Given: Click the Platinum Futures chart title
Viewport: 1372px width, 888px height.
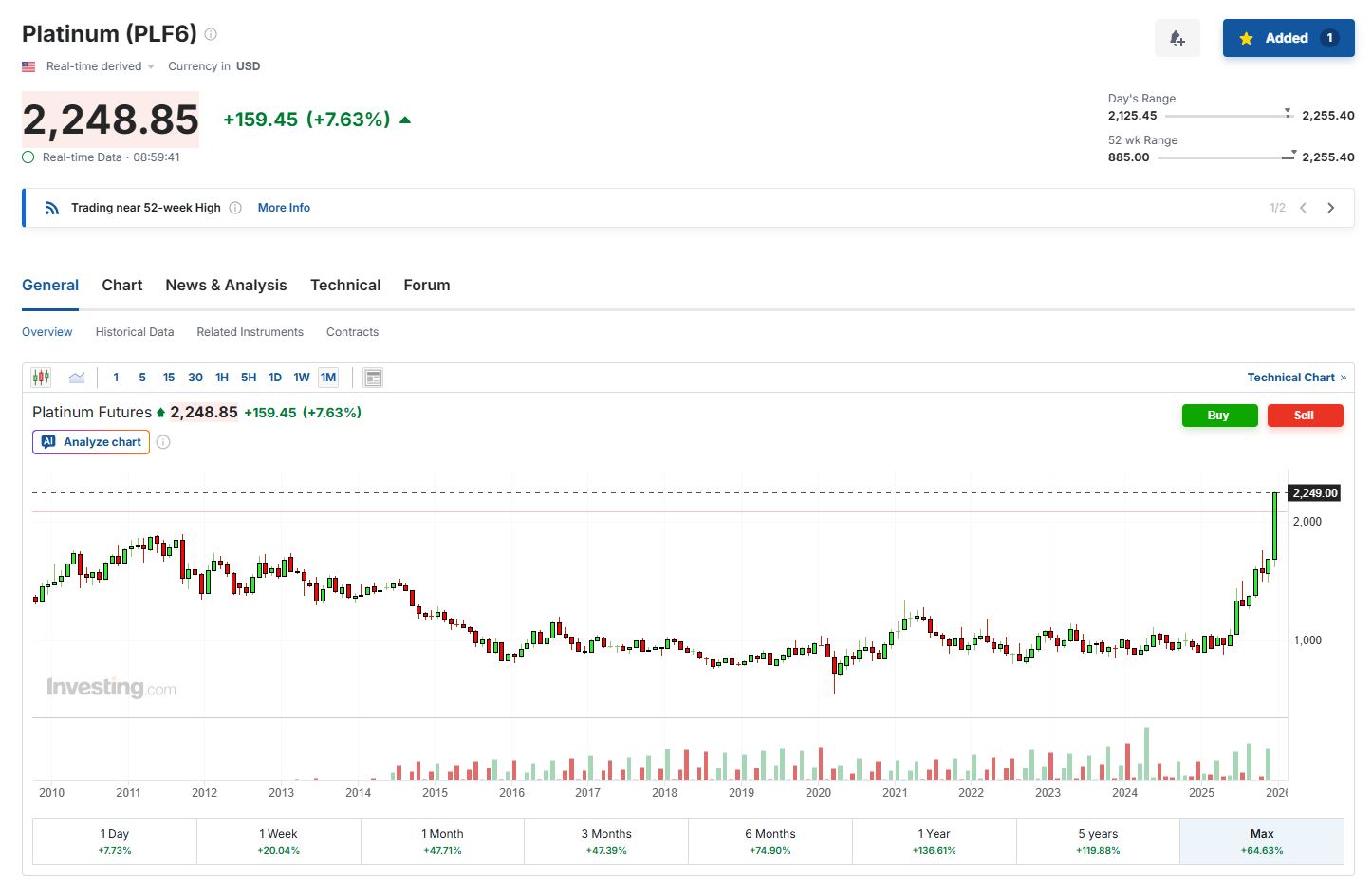Looking at the screenshot, I should click(x=92, y=413).
